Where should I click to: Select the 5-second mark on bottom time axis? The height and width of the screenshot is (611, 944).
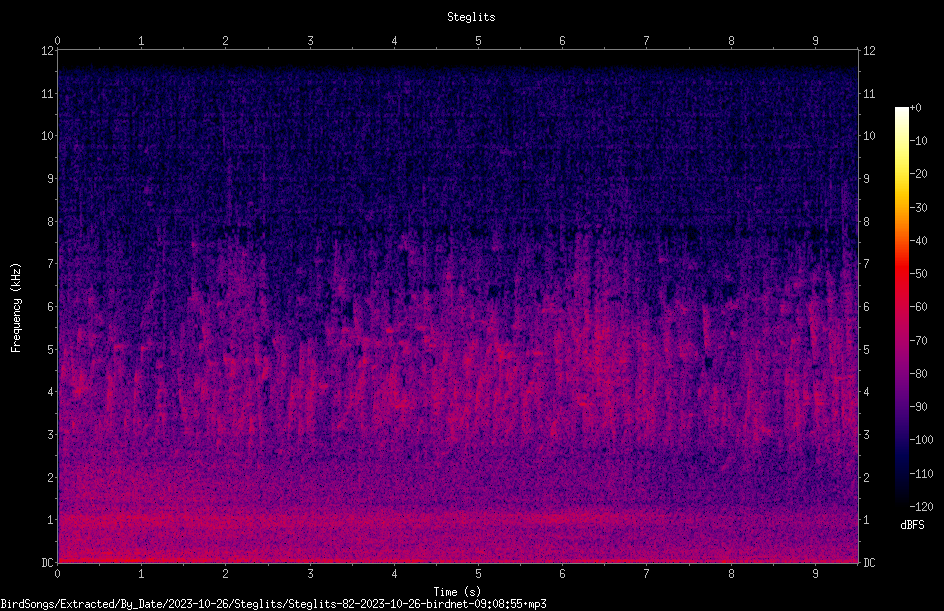click(478, 574)
